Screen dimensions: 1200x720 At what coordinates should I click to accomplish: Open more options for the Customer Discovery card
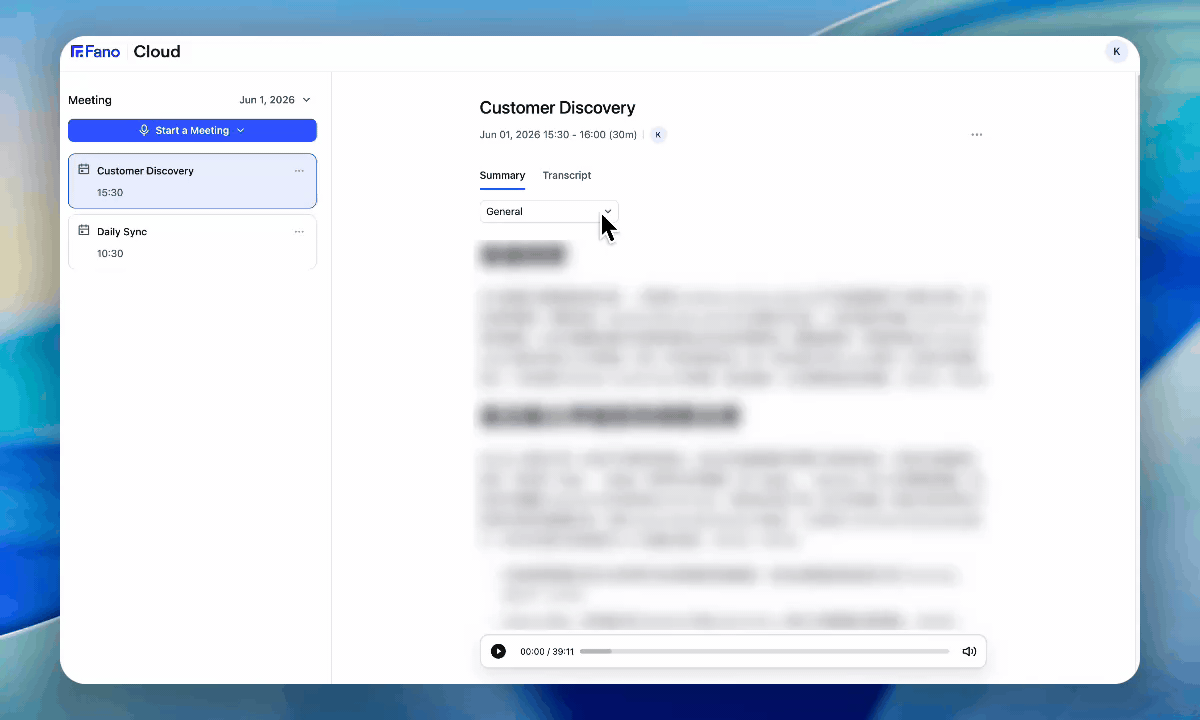[299, 171]
